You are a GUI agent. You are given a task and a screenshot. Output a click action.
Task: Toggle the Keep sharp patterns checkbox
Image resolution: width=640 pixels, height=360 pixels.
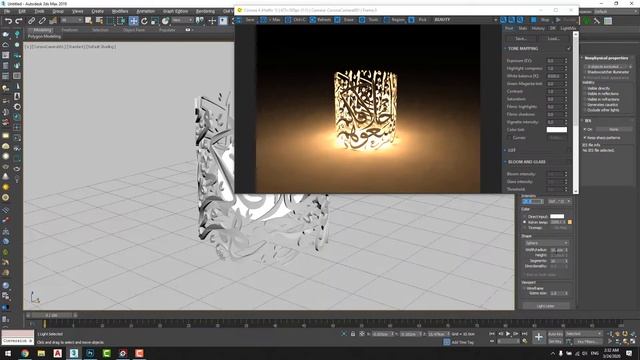[x=585, y=138]
